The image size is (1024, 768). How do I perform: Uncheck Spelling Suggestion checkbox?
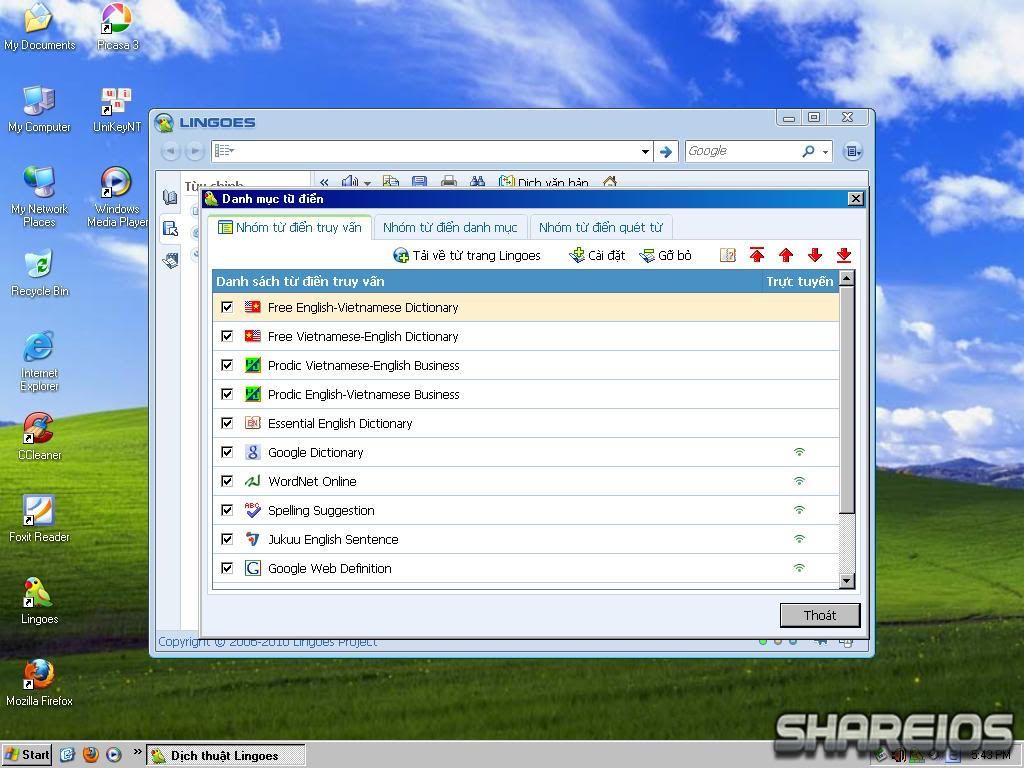pyautogui.click(x=227, y=510)
